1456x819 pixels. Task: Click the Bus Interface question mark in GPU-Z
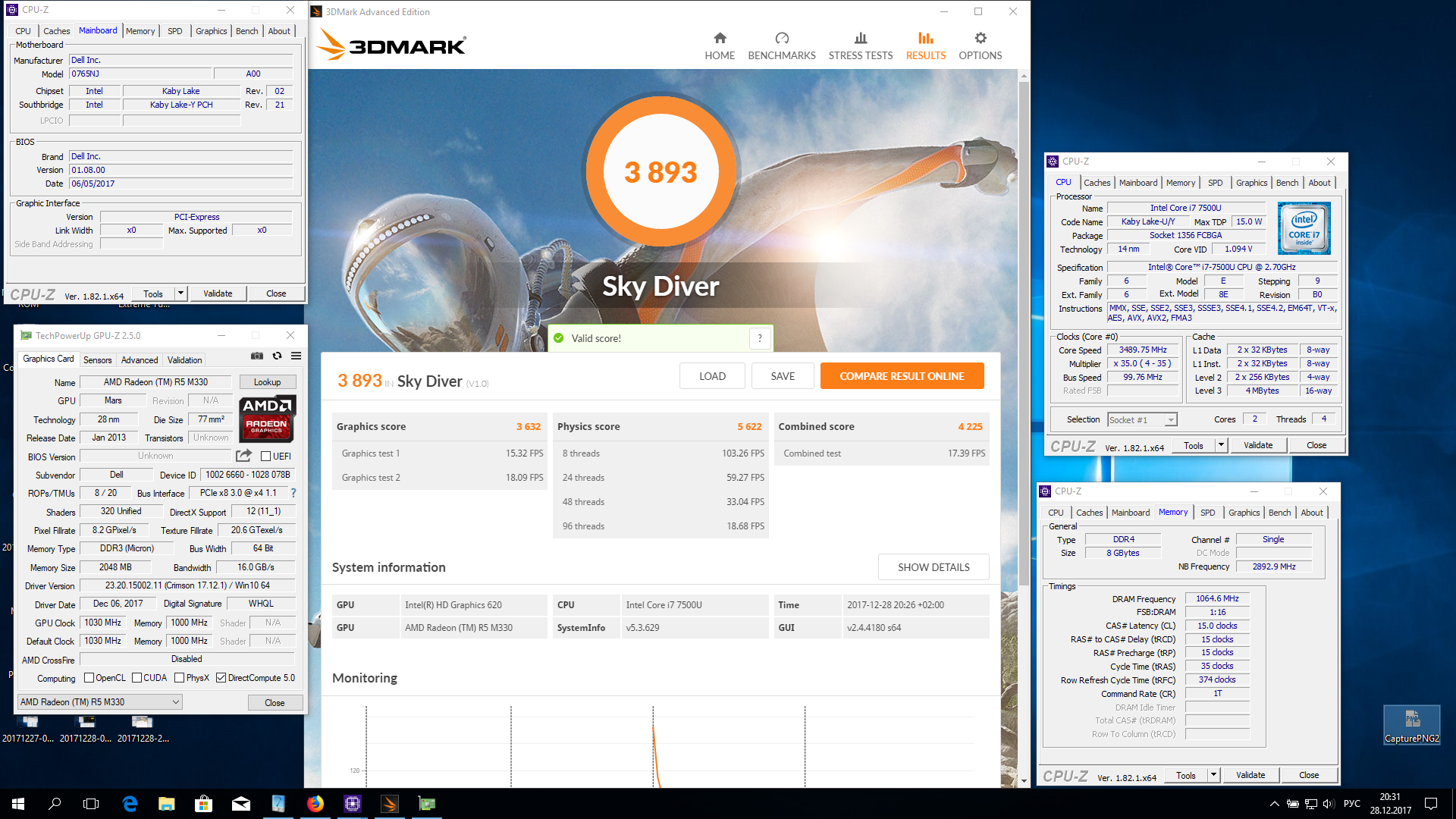[x=293, y=493]
